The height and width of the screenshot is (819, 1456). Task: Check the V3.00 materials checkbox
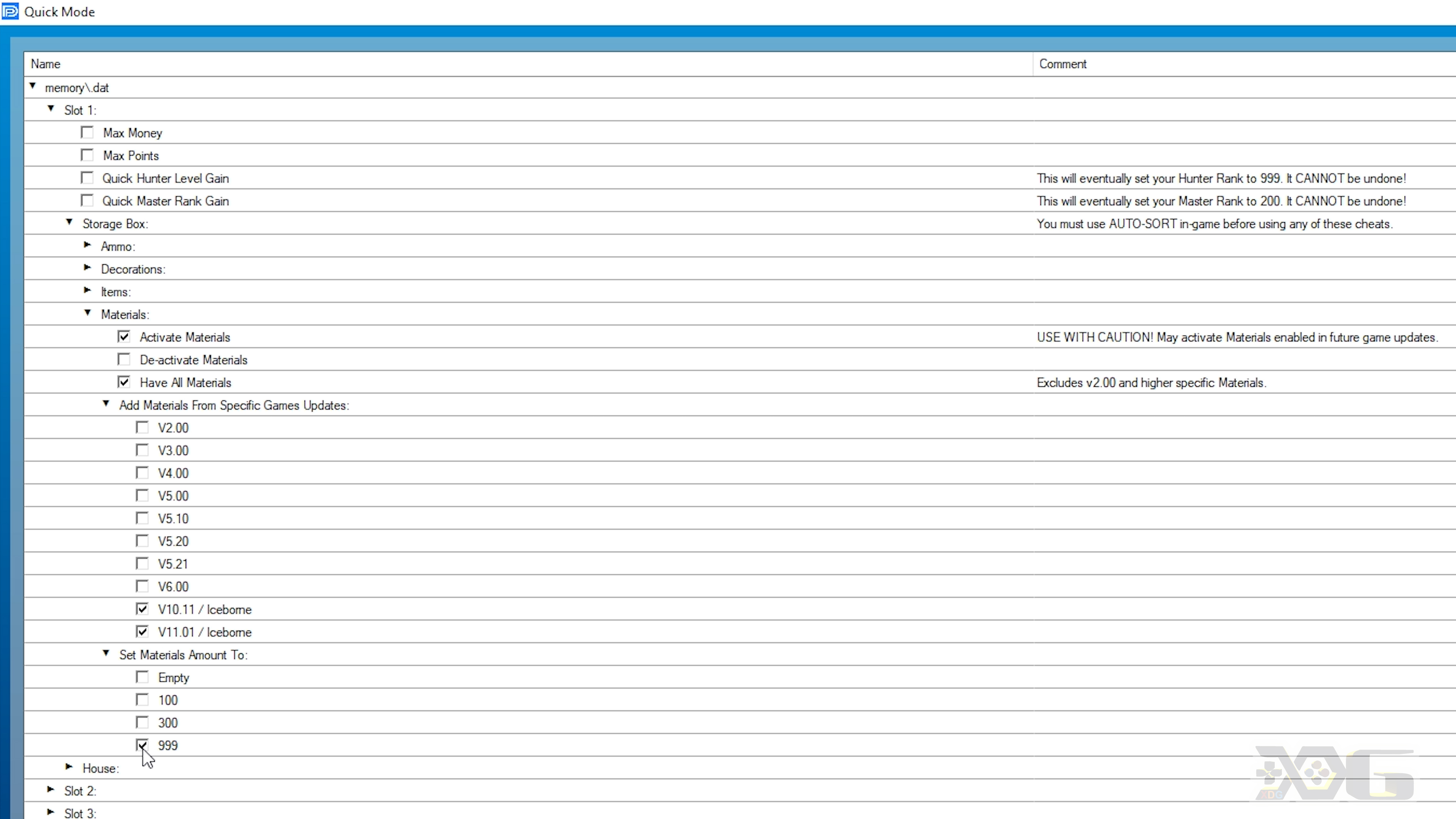coord(143,450)
